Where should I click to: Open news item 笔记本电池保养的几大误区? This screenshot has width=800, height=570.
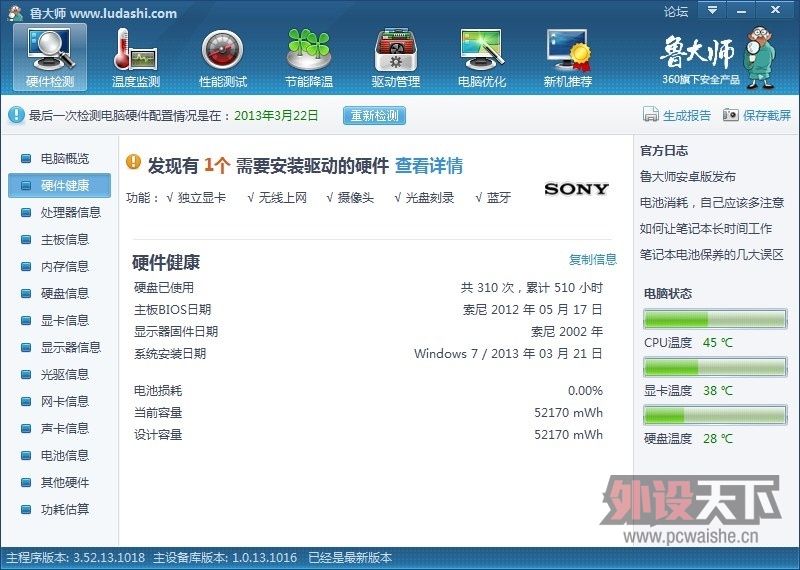712,255
